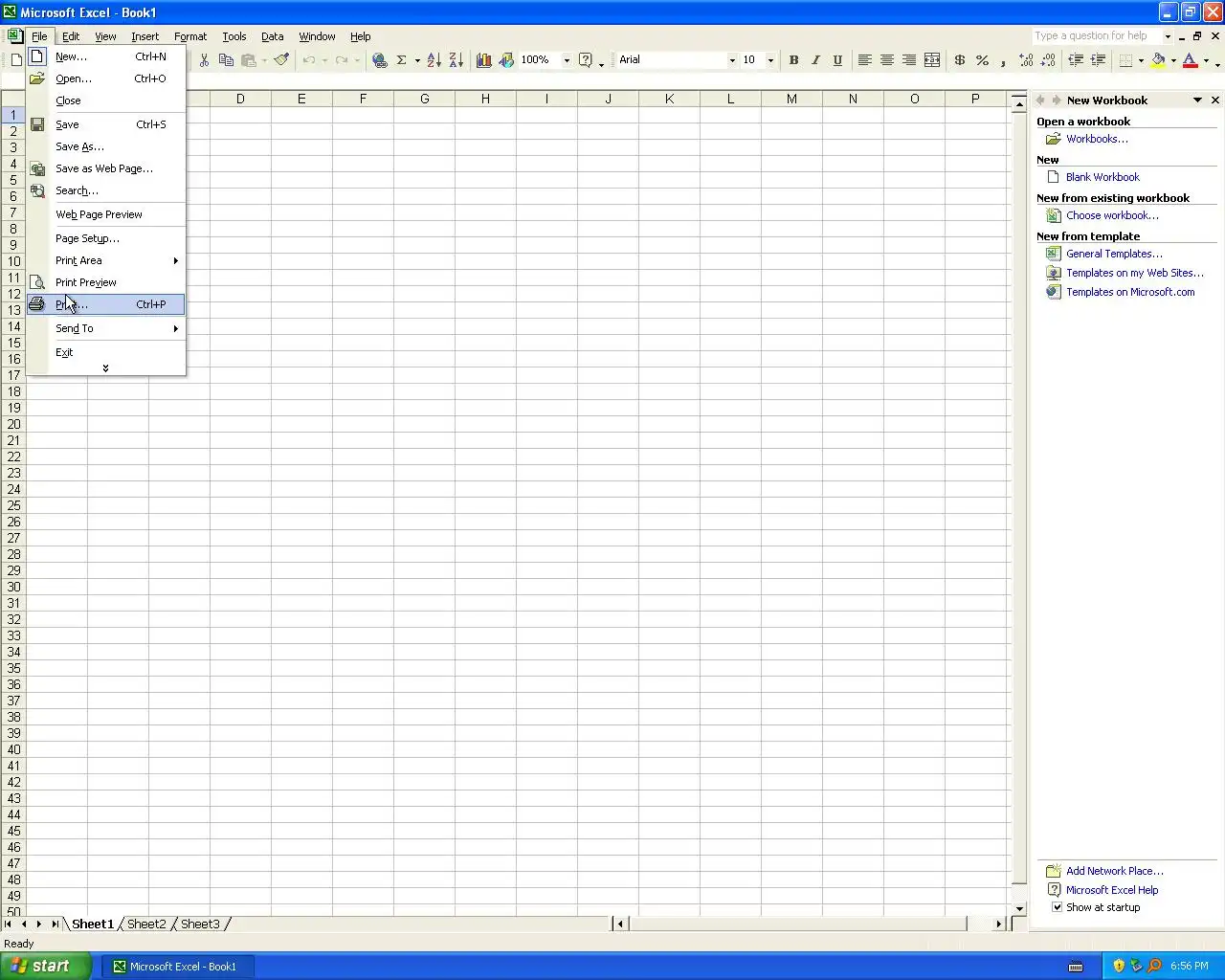Center cell text alignment
This screenshot has height=980, width=1225.
click(x=887, y=59)
